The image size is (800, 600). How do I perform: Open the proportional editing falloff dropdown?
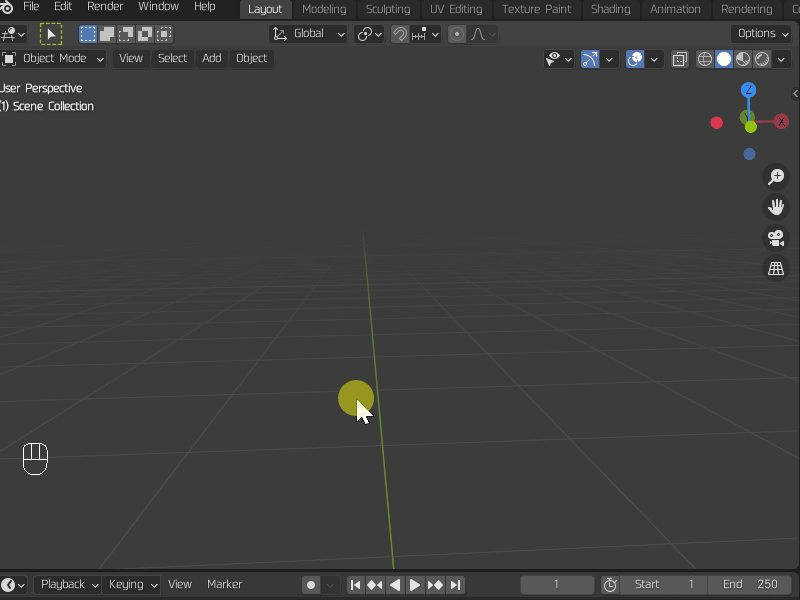[x=483, y=34]
